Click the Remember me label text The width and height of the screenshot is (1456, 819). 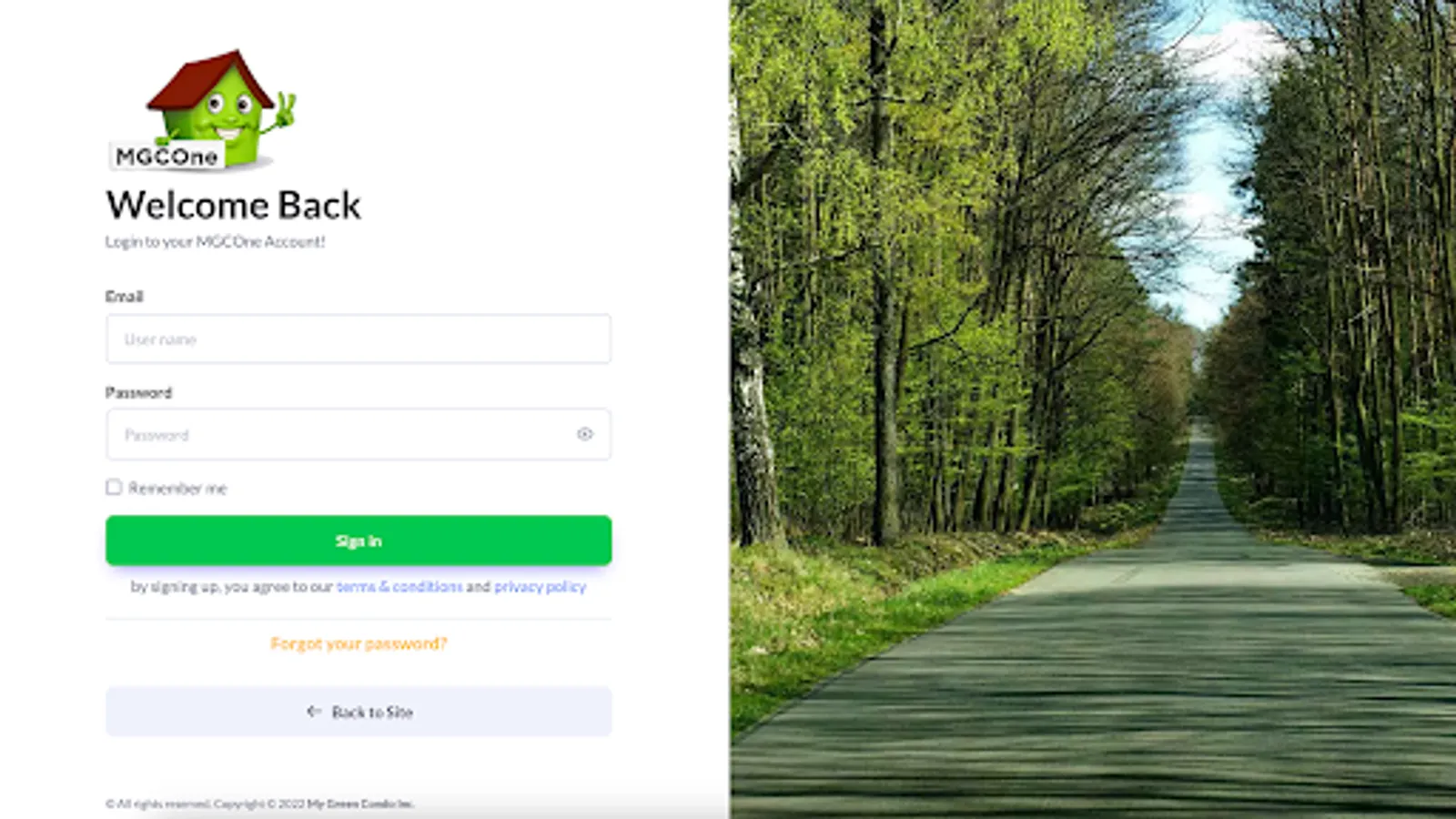pyautogui.click(x=177, y=489)
